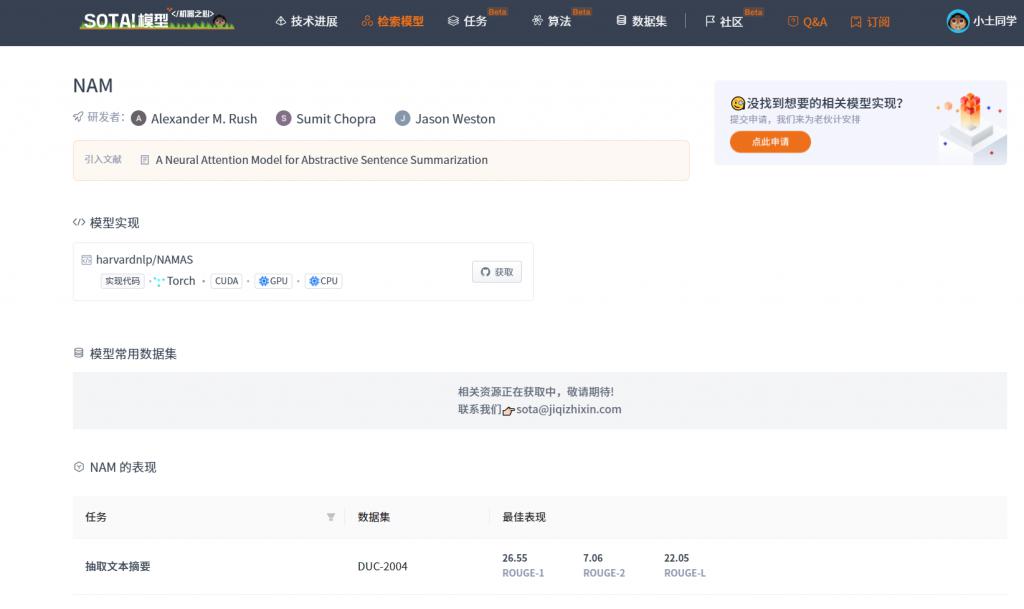This screenshot has width=1024, height=609.
Task: Click the 算法 atom icon
Action: tap(537, 21)
